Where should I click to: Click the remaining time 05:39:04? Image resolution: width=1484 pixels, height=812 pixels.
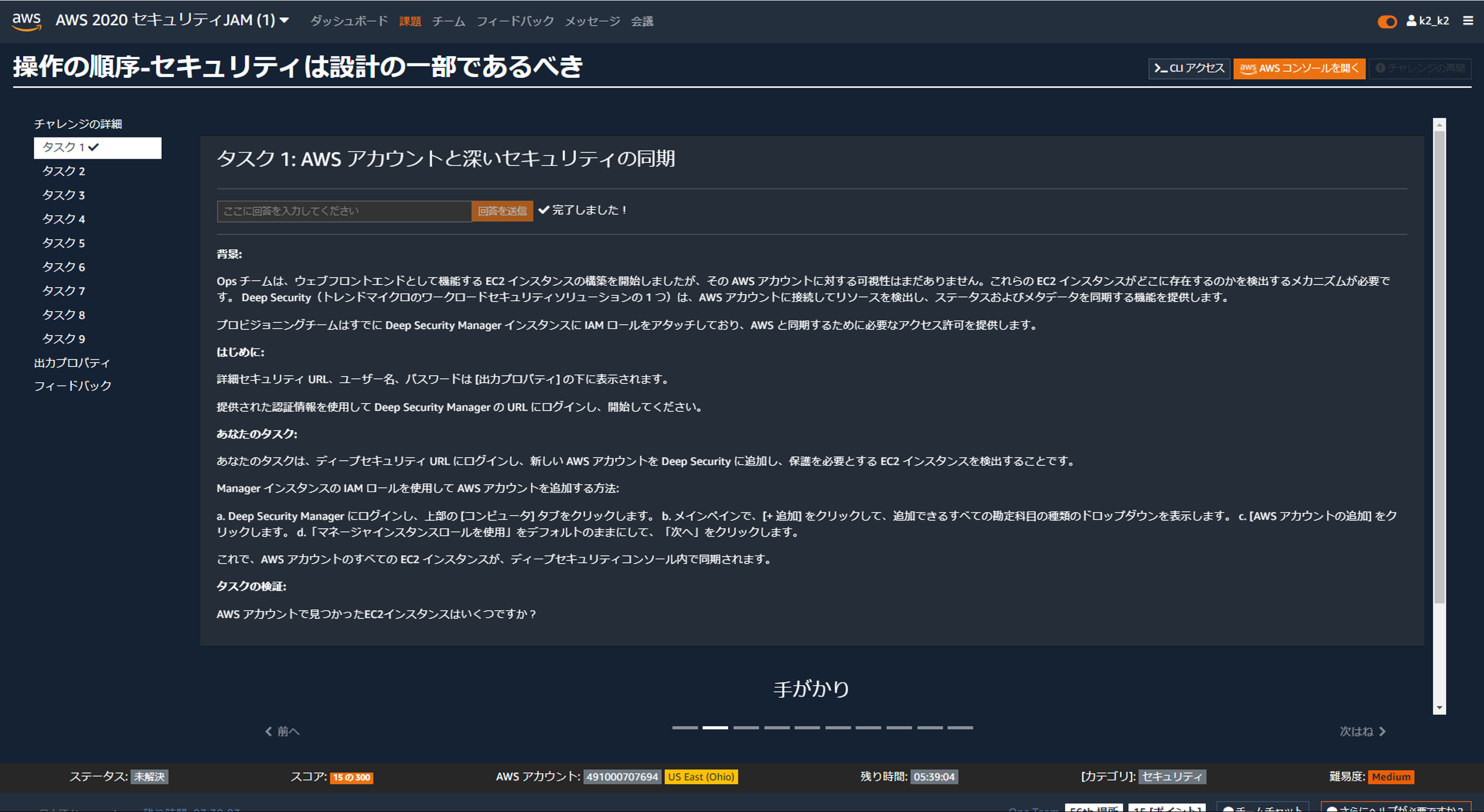point(934,777)
